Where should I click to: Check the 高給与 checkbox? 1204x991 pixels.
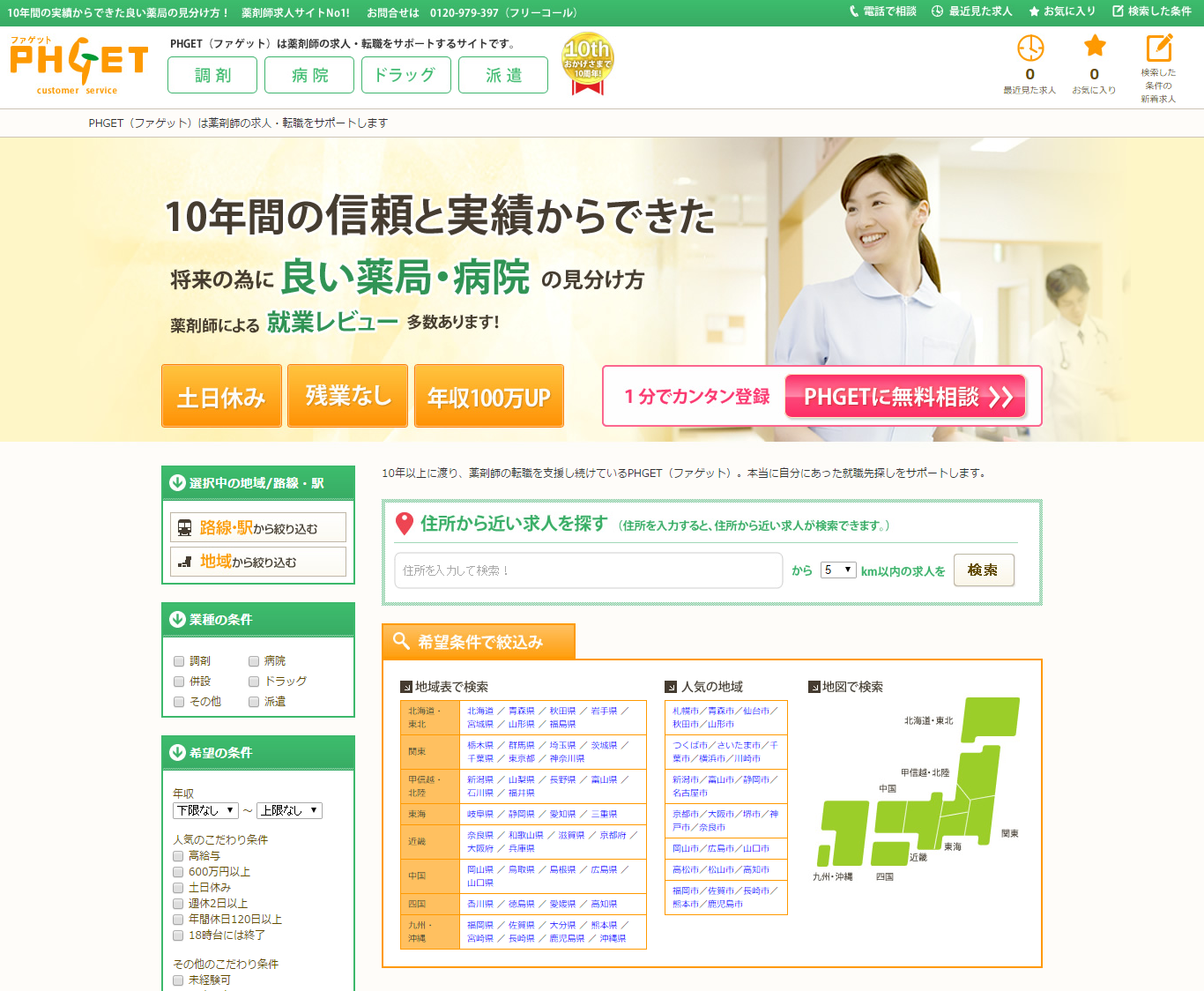point(179,856)
